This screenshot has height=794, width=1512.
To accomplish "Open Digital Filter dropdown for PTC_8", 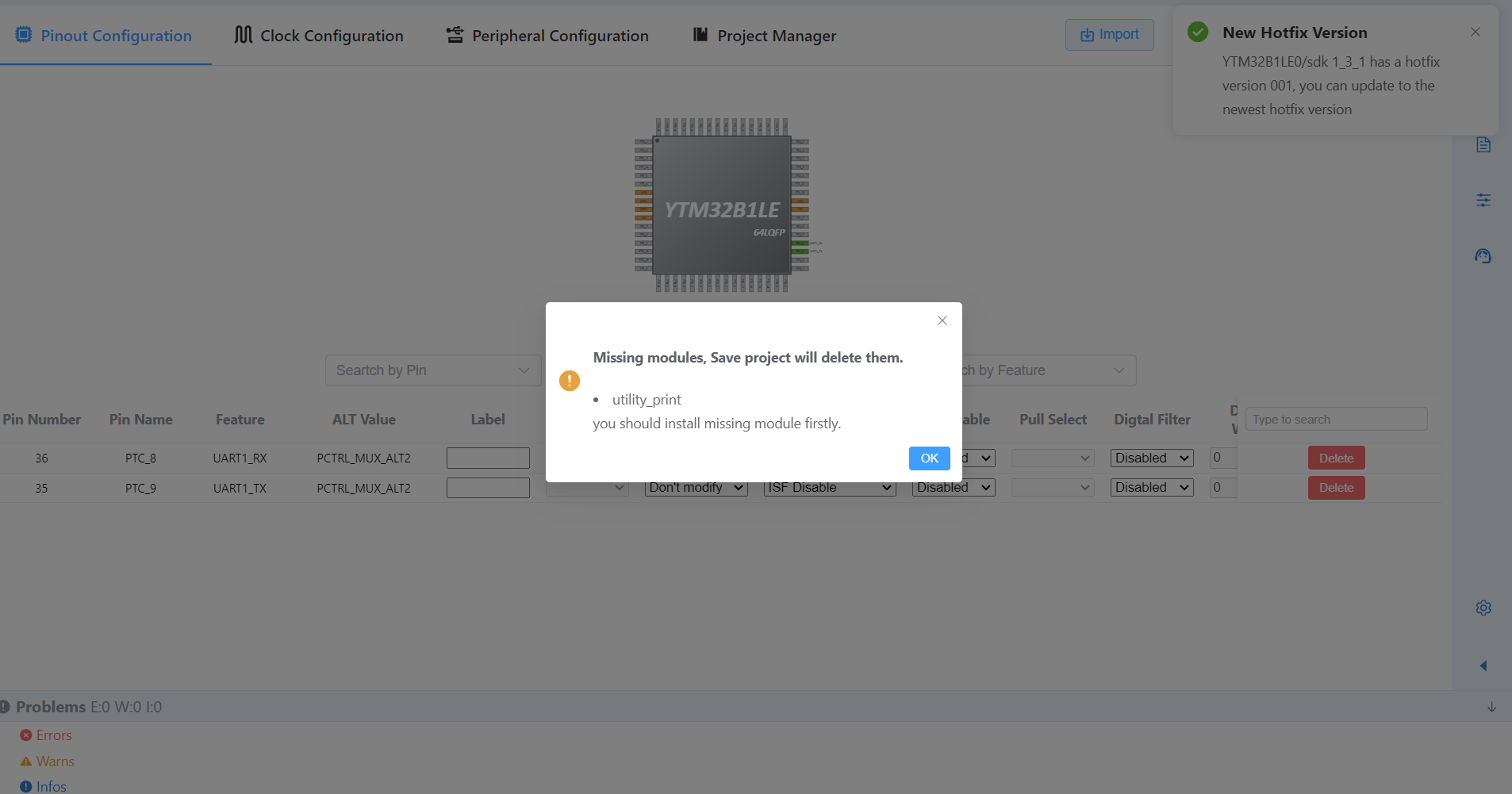I will click(x=1151, y=458).
